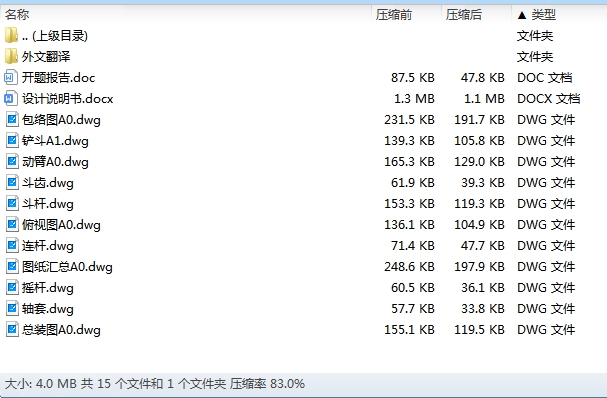Click the 1.1 MB compressed size
The height and width of the screenshot is (398, 607).
[x=484, y=98]
